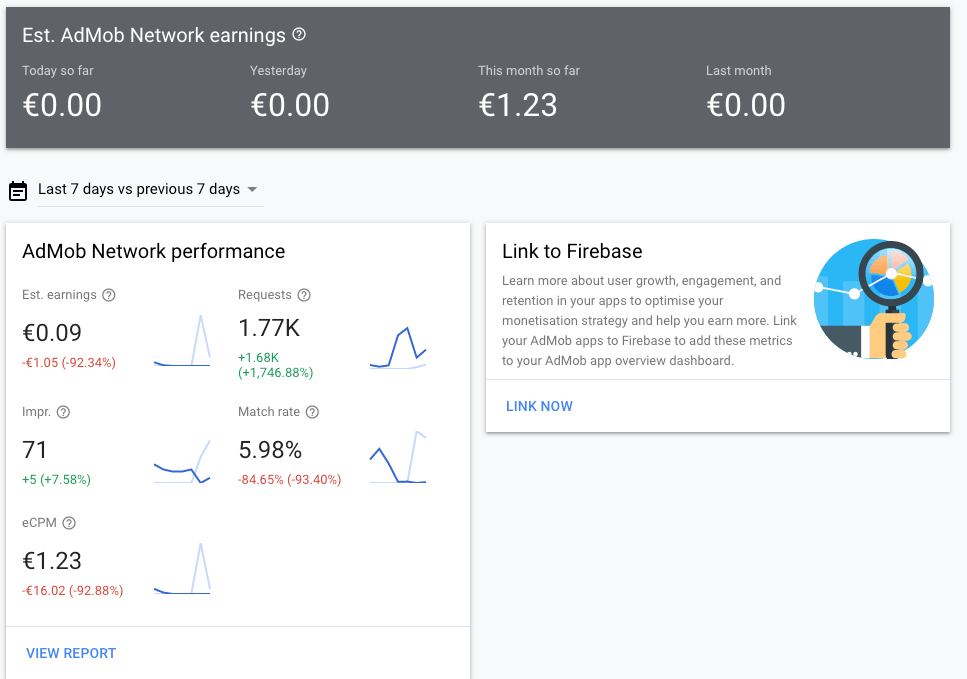Click the Est. earnings sparkline chart
Viewport: 967px width, 679px height.
click(x=182, y=341)
